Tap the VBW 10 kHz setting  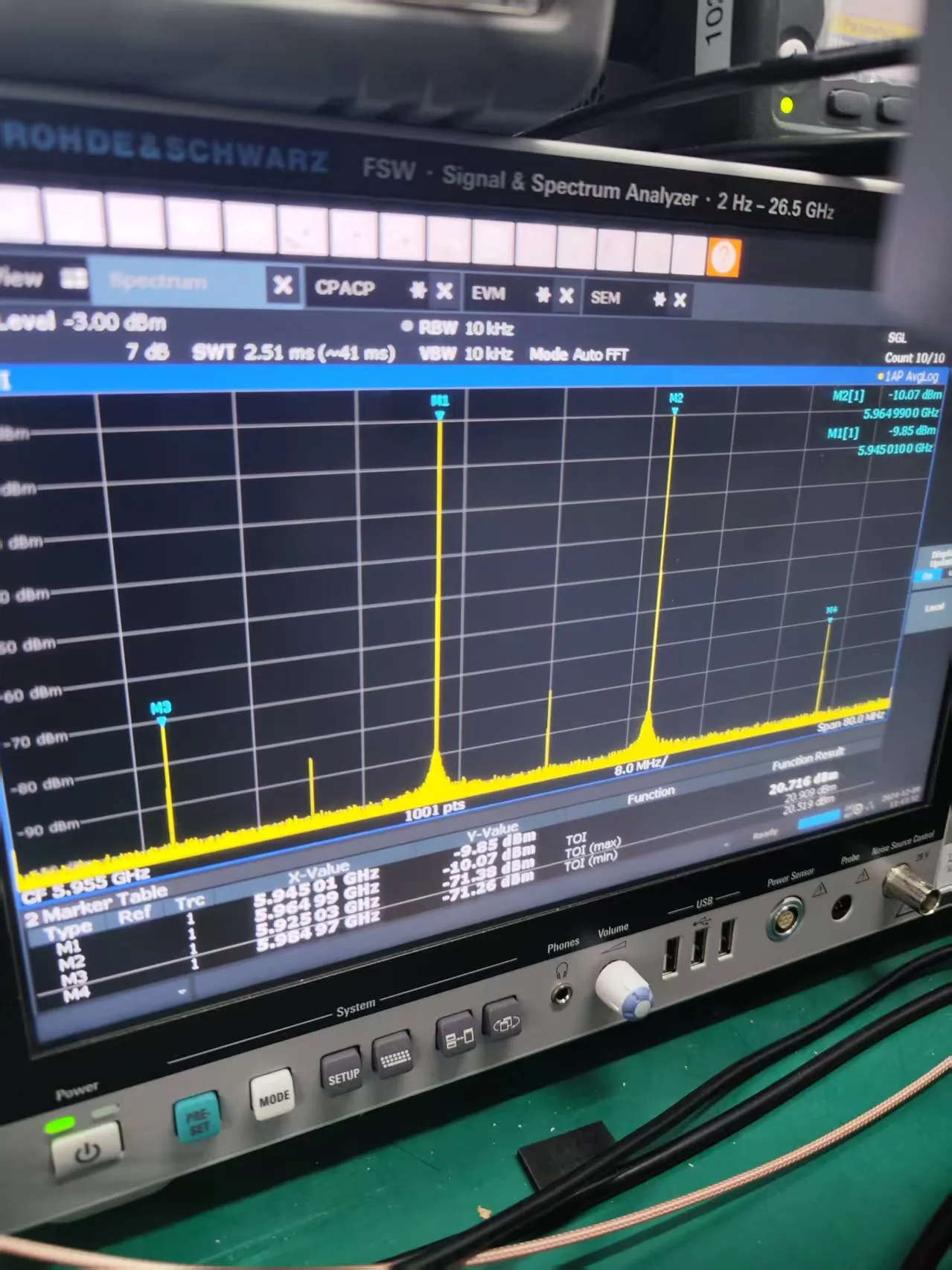[x=465, y=353]
